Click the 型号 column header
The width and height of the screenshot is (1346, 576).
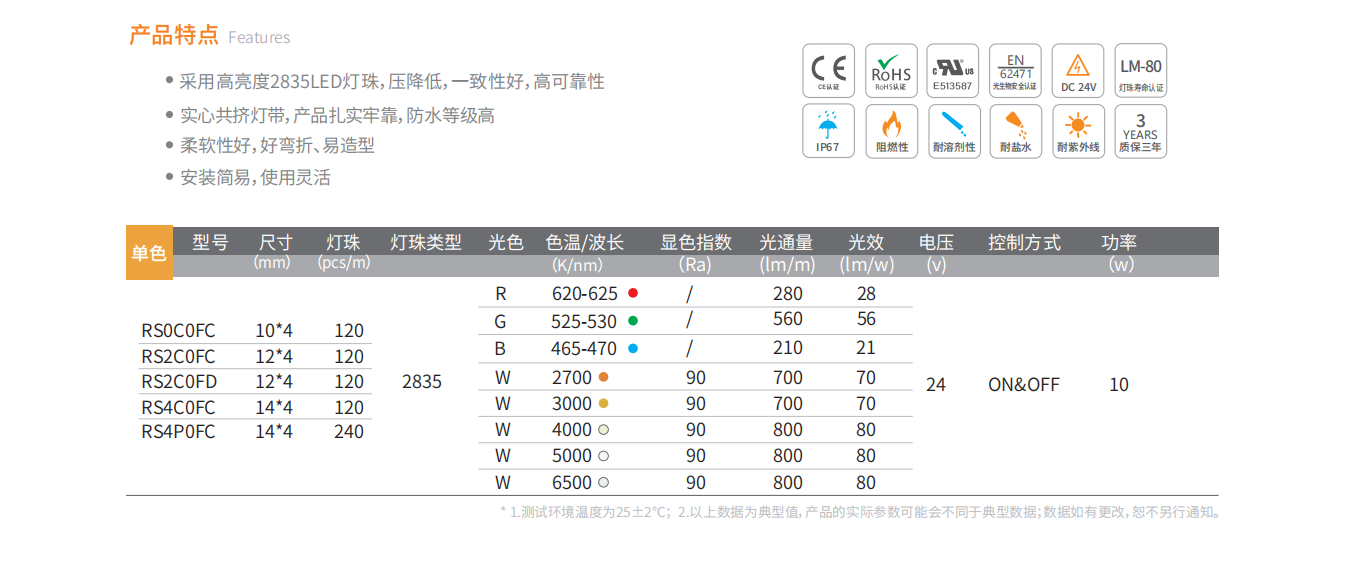[210, 242]
